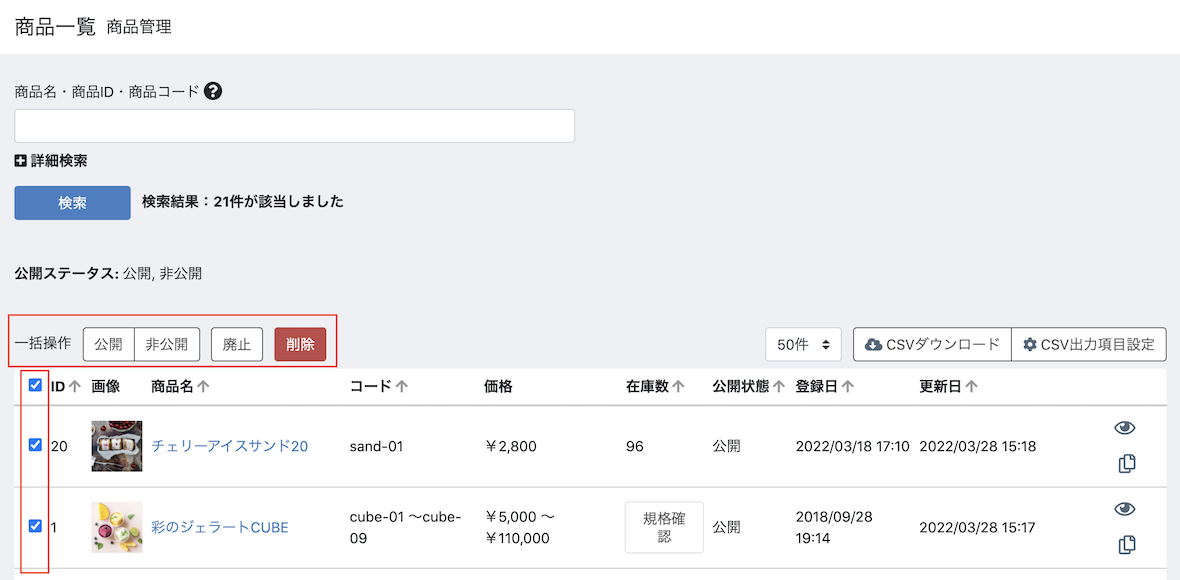This screenshot has height=580, width=1180.
Task: Click the product search input field
Action: (294, 126)
